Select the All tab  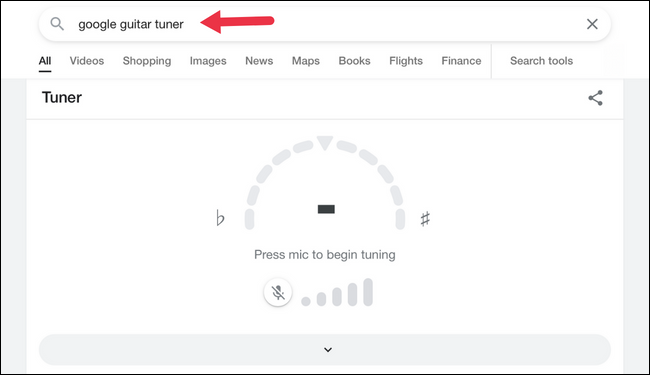click(45, 61)
